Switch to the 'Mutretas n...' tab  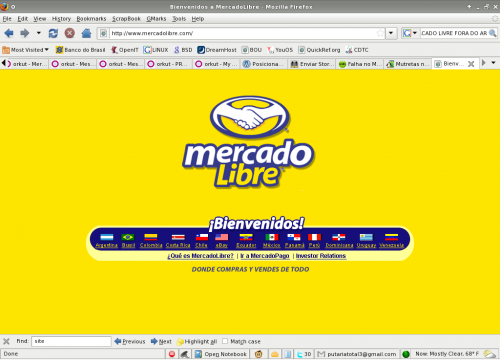pyautogui.click(x=407, y=64)
